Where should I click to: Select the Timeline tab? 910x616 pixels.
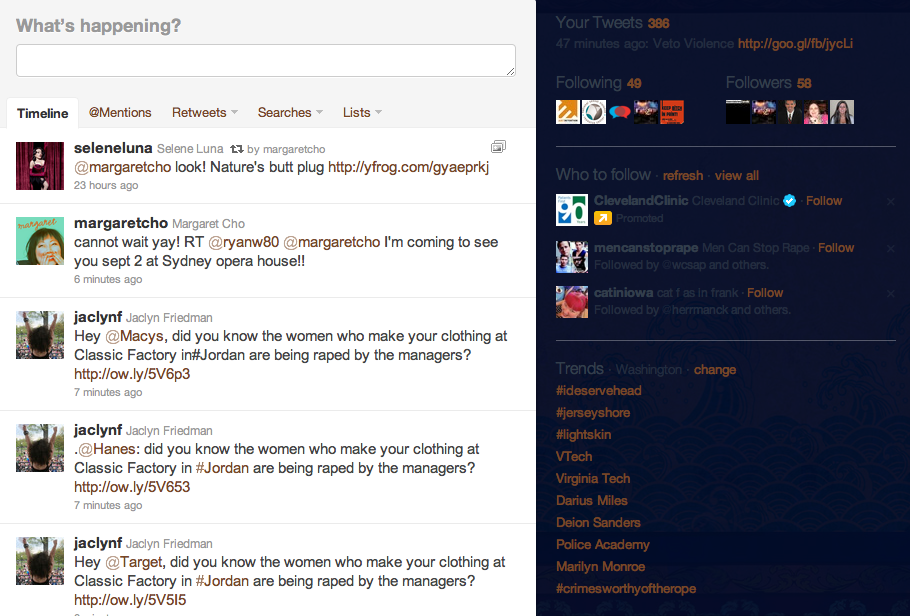point(43,114)
